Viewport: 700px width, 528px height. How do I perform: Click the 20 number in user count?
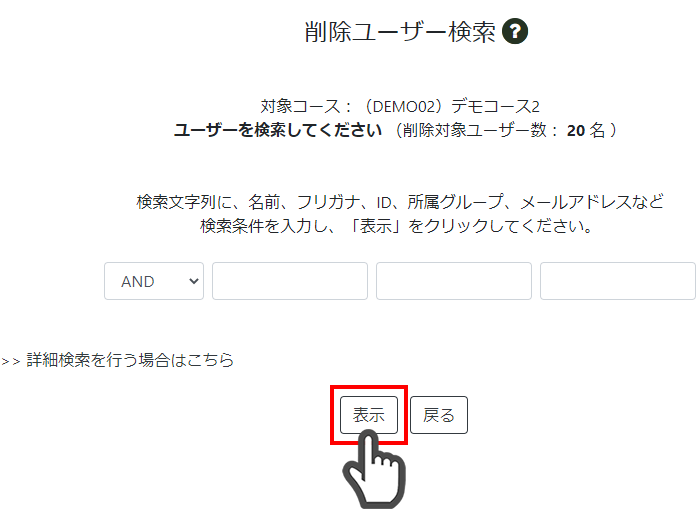pos(576,131)
